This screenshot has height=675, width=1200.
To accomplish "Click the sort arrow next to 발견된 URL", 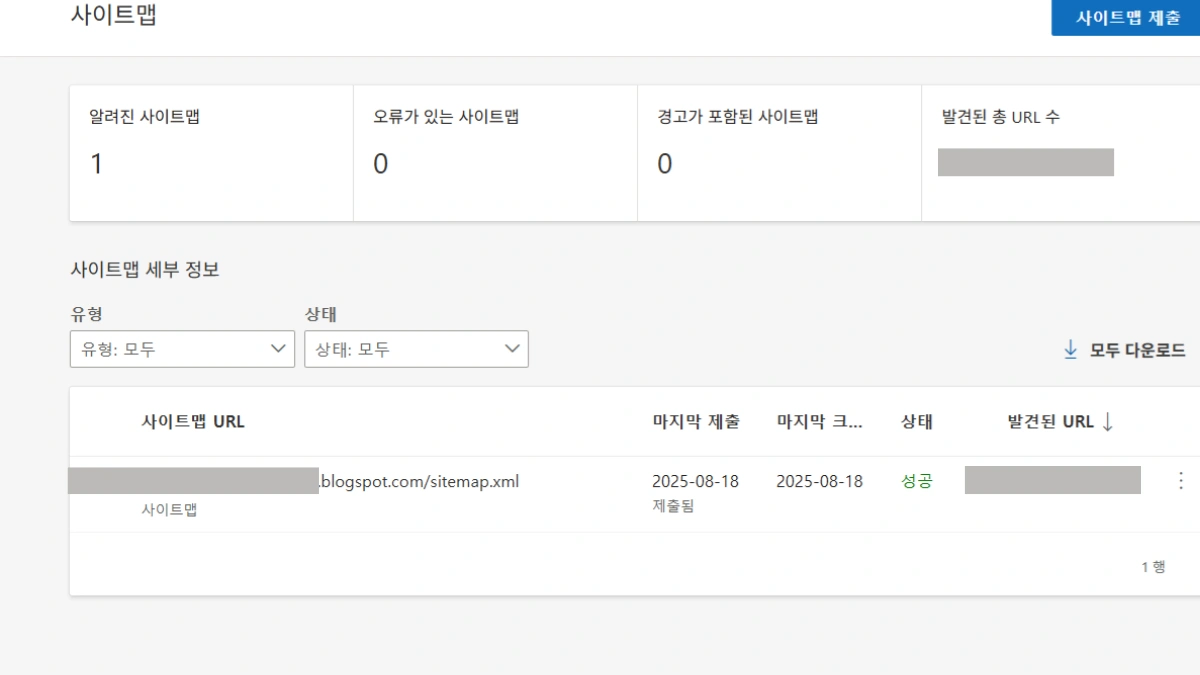I will click(x=1107, y=422).
